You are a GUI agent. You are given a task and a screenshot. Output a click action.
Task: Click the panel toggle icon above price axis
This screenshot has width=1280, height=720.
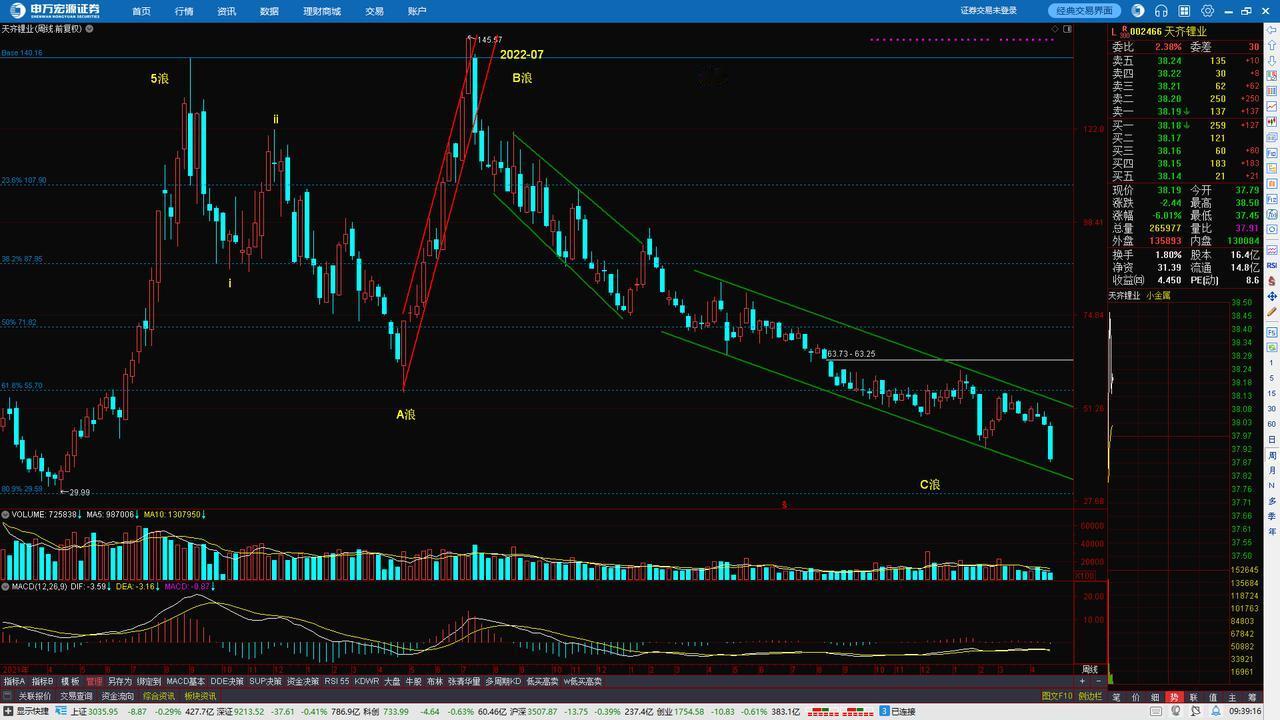pyautogui.click(x=1068, y=29)
